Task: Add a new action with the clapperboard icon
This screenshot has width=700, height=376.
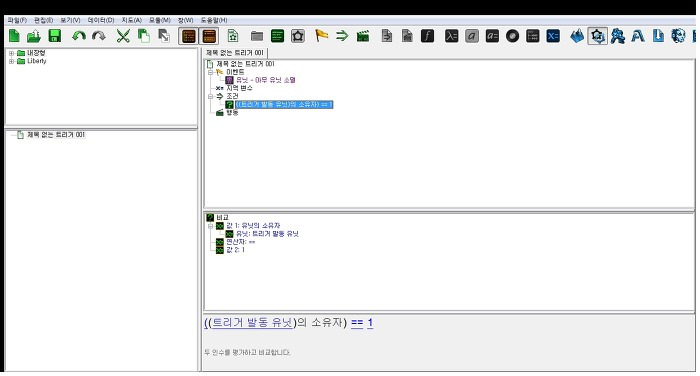Action: [x=363, y=36]
